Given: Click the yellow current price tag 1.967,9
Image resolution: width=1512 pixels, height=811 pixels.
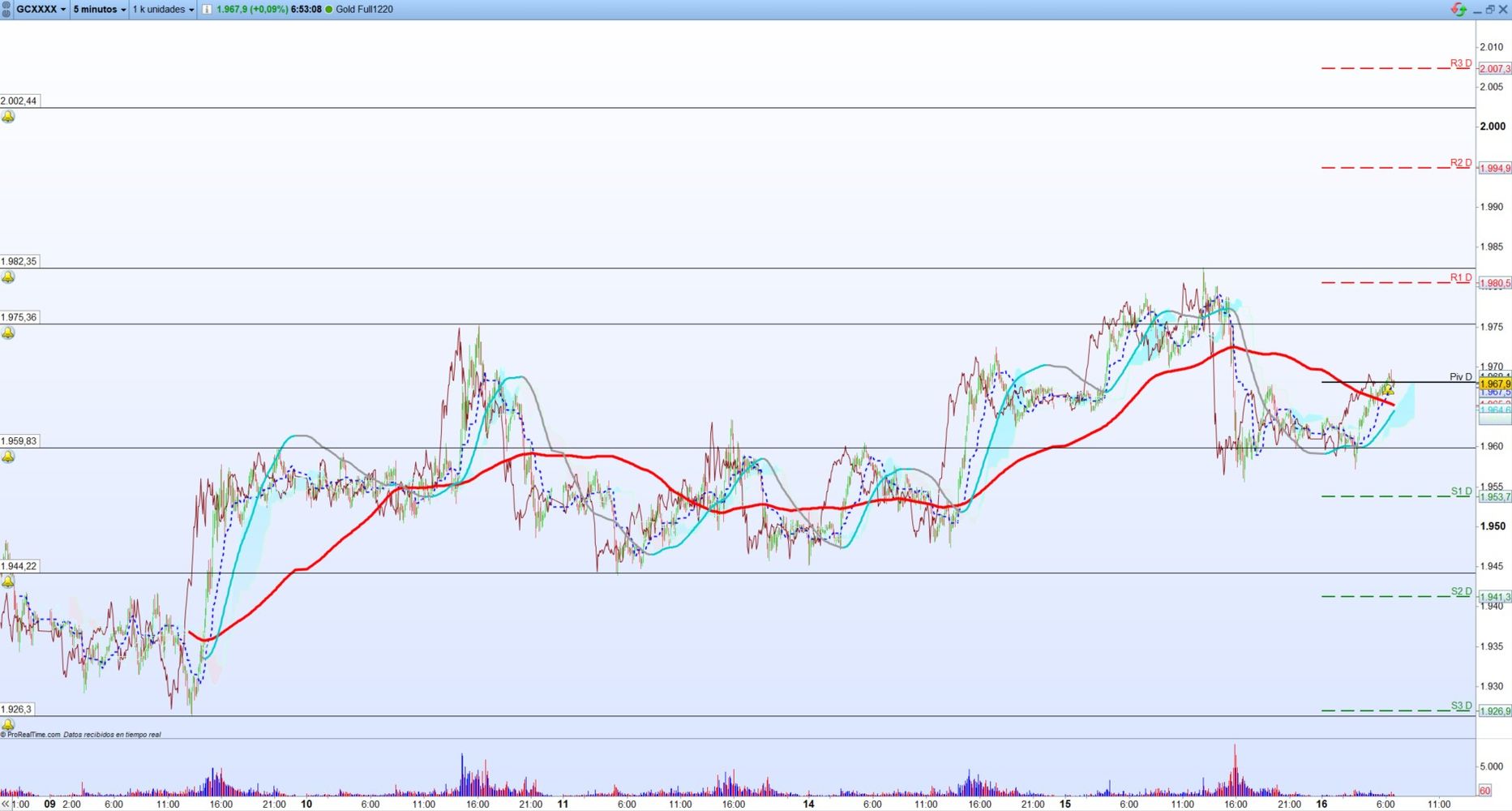Looking at the screenshot, I should [1495, 384].
